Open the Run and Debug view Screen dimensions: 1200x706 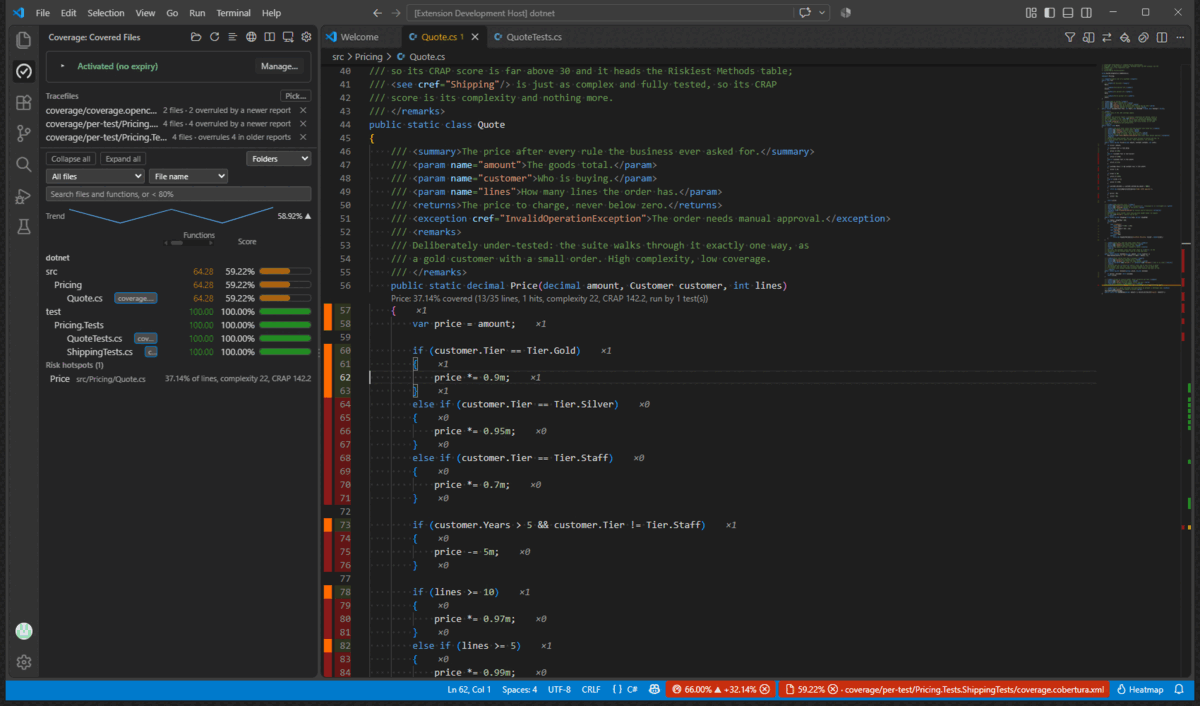click(x=24, y=196)
